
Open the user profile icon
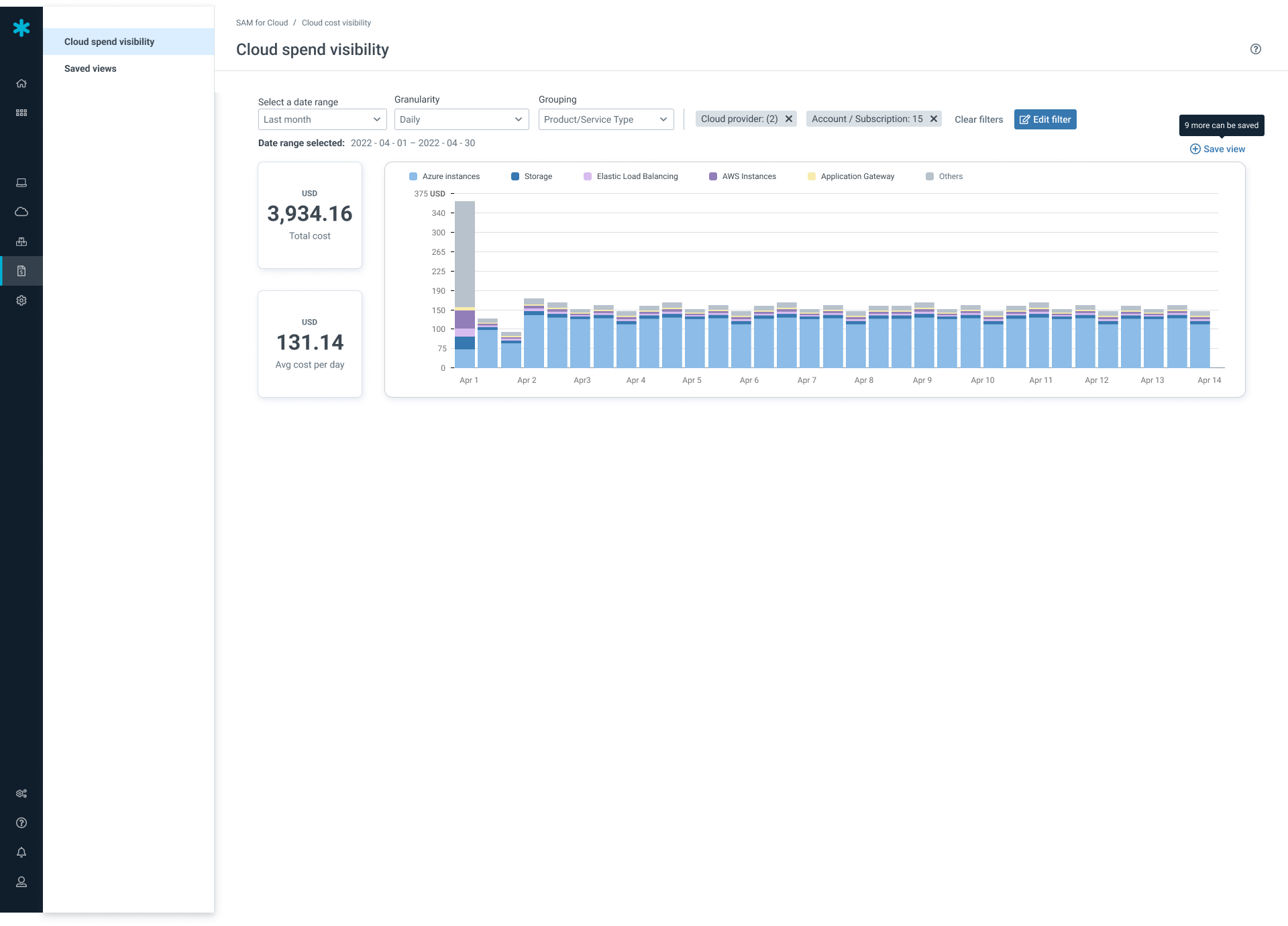pyautogui.click(x=21, y=882)
